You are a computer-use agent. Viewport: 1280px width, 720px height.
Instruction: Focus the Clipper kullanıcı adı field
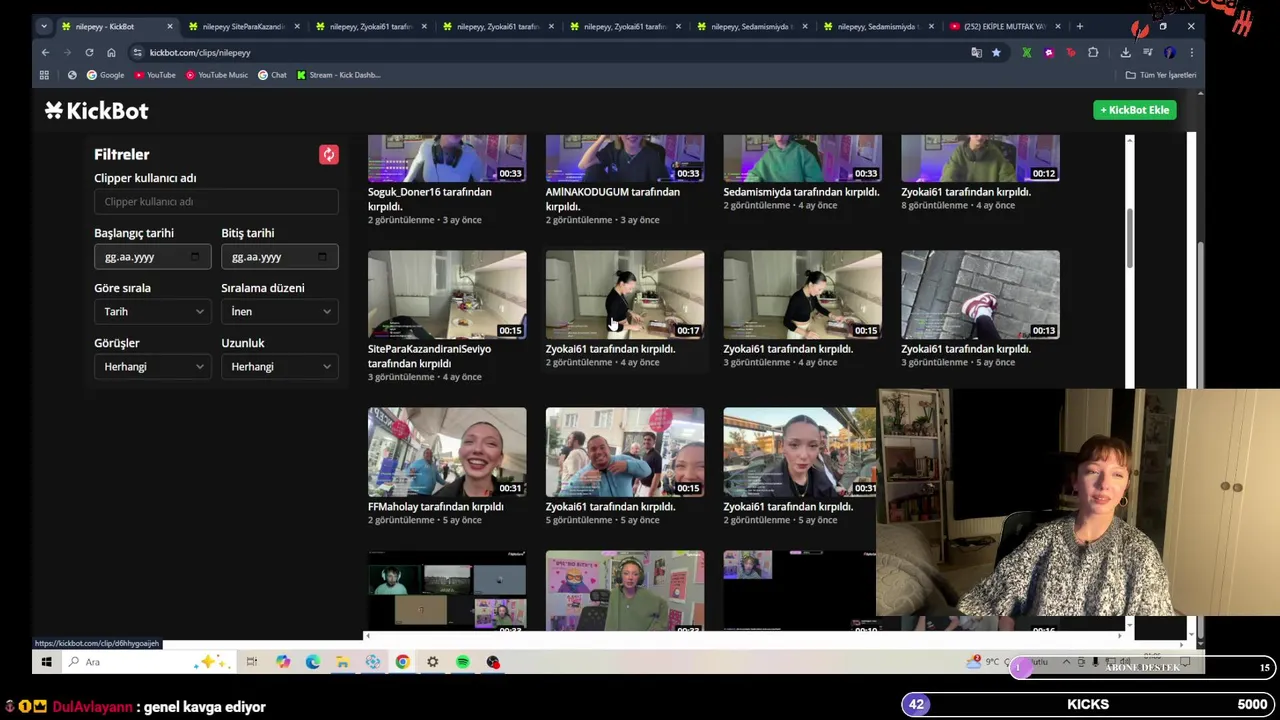tap(216, 202)
